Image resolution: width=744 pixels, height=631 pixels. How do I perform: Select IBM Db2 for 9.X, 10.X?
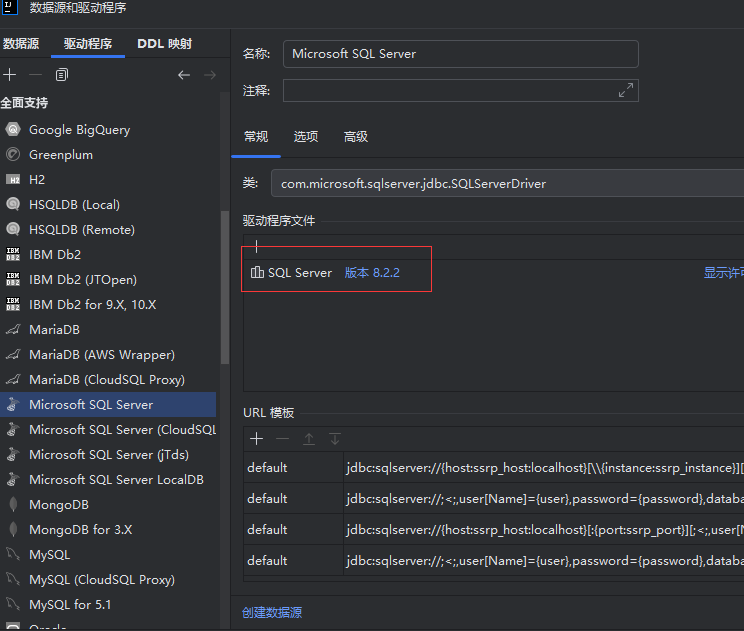tap(108, 305)
